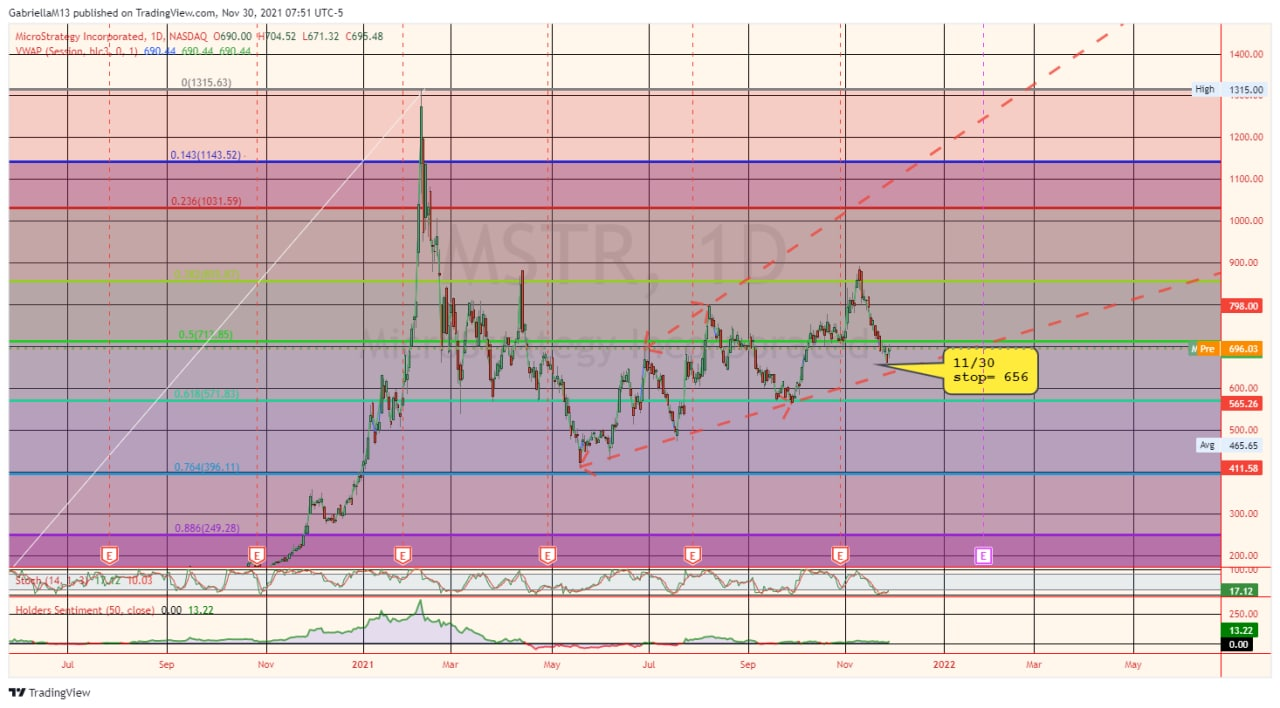This screenshot has width=1280, height=708.
Task: Click the 2021 label on the date axis
Action: click(365, 662)
